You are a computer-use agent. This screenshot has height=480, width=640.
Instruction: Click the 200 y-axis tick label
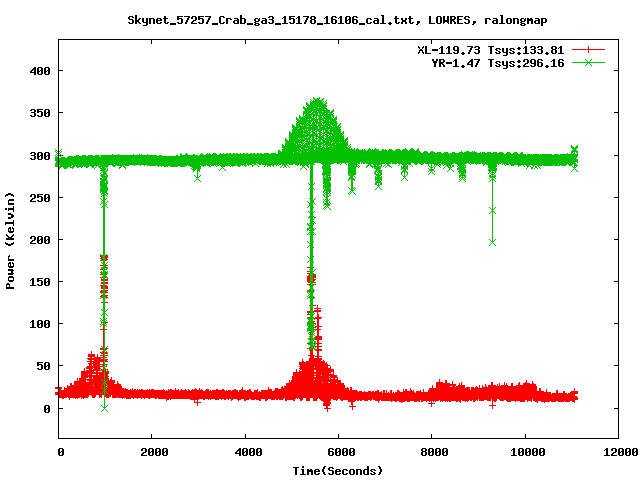tap(40, 240)
